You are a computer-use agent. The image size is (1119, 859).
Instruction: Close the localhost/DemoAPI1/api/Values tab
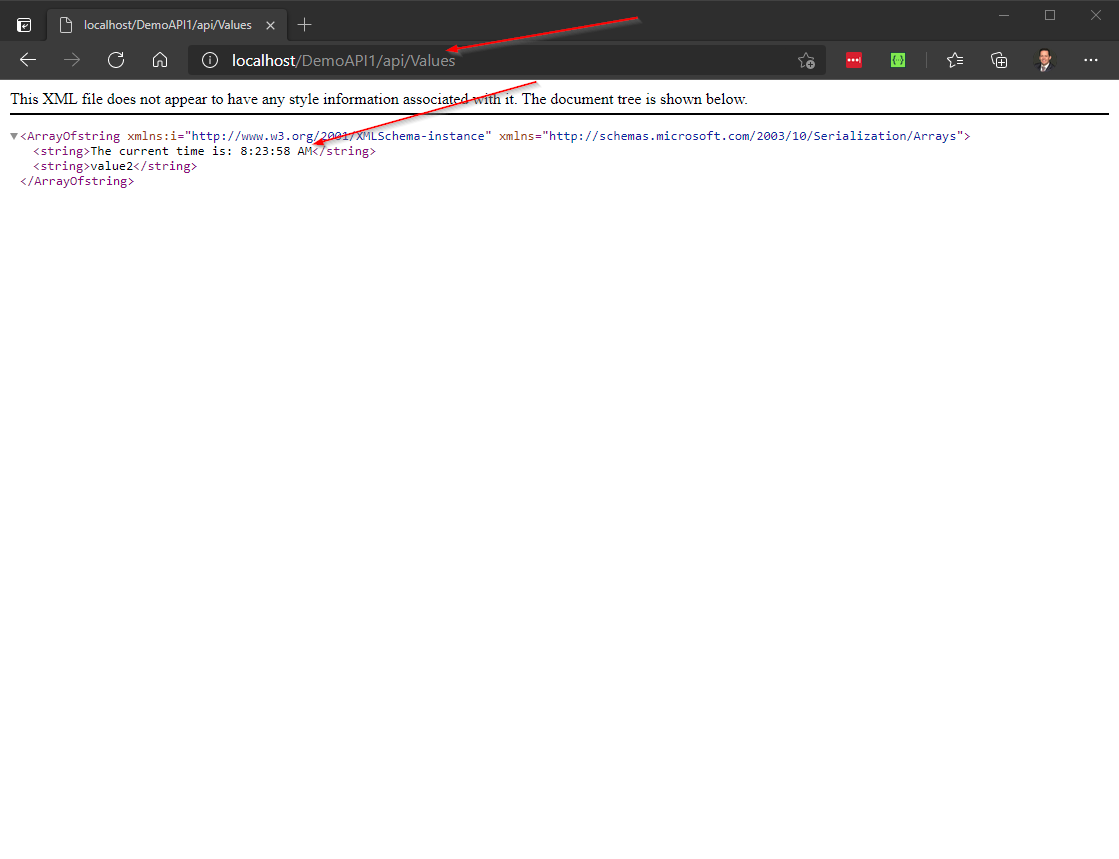coord(270,25)
